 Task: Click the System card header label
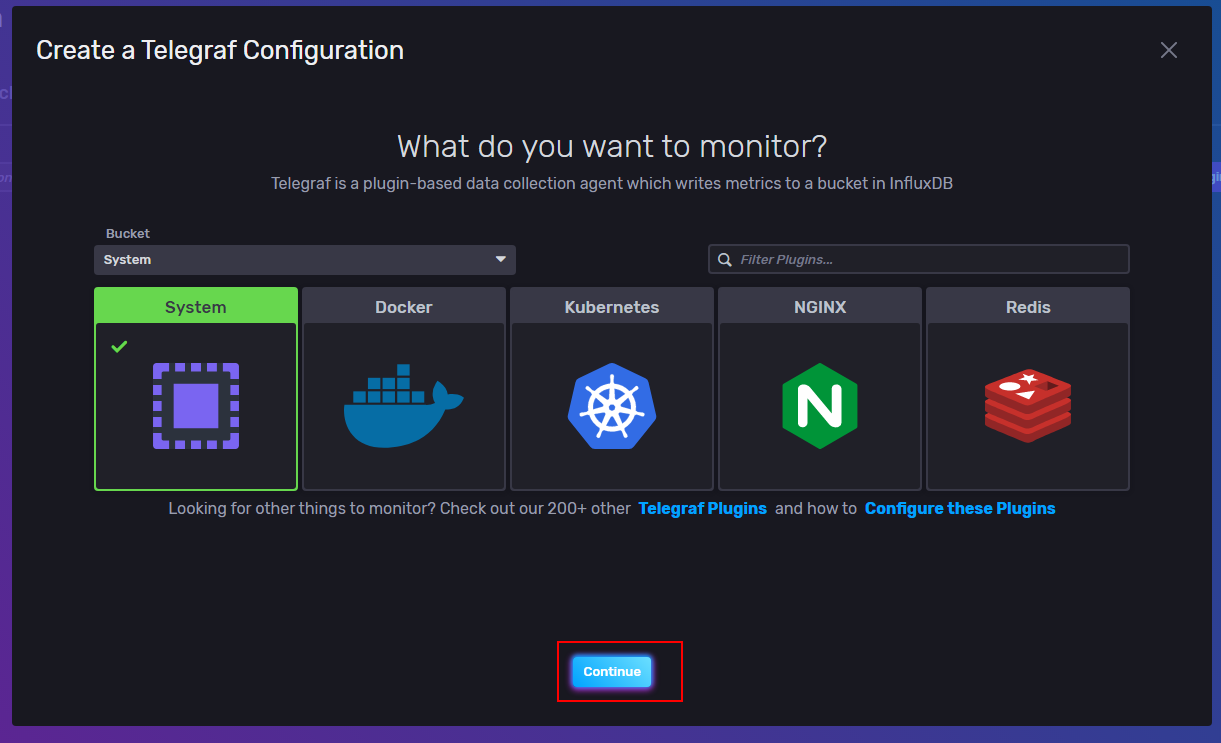pos(196,307)
